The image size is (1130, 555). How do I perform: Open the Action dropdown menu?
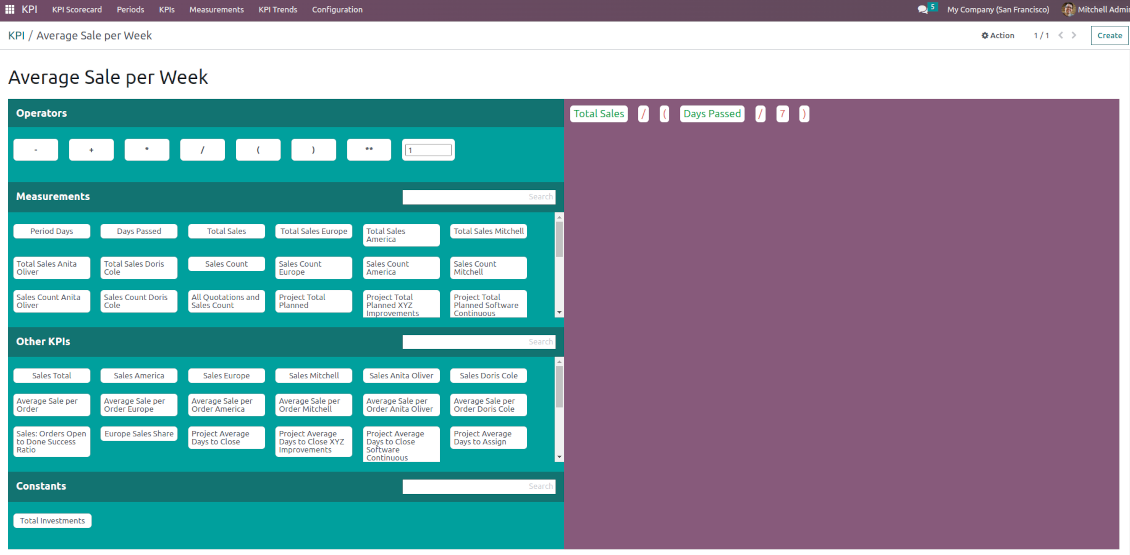pos(998,35)
